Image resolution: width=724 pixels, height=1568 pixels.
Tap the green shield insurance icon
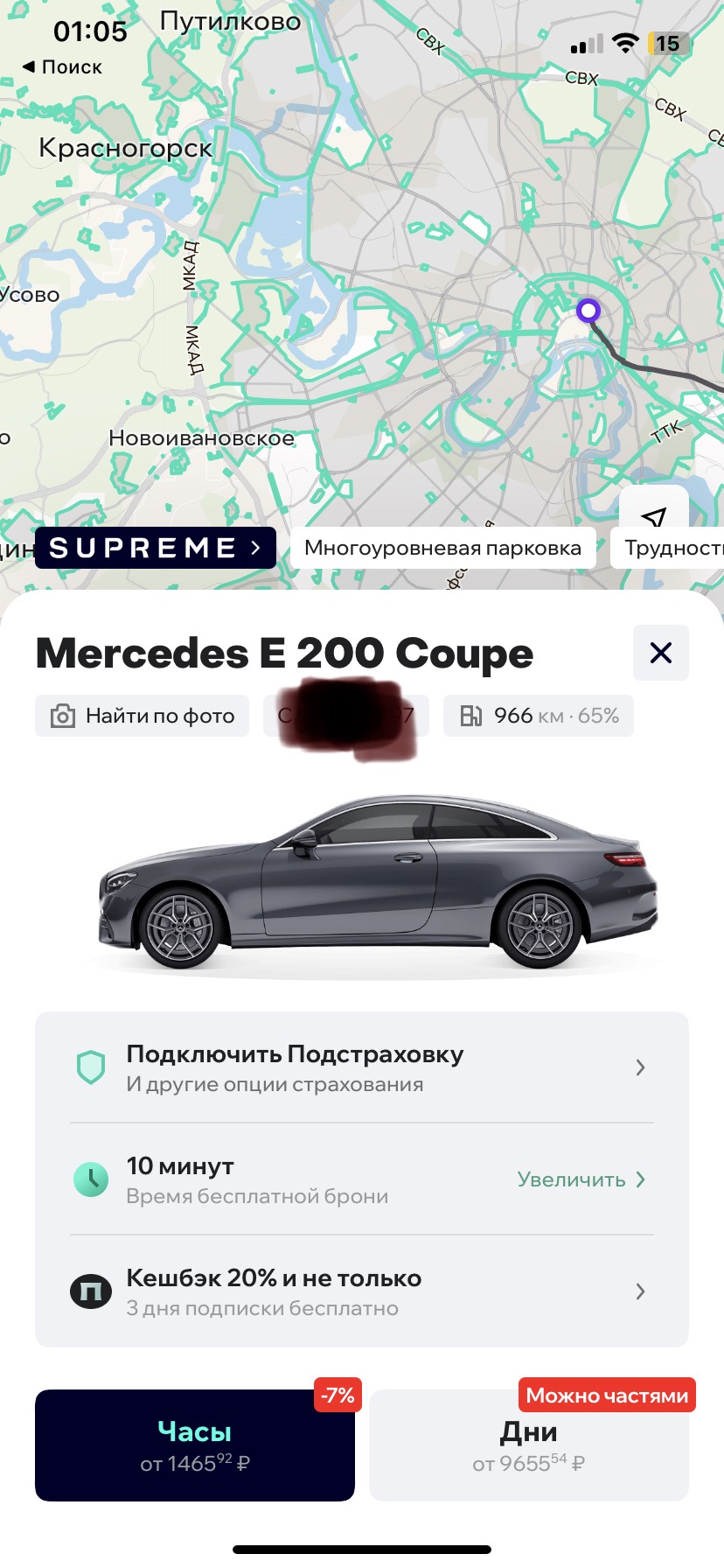[x=91, y=1067]
